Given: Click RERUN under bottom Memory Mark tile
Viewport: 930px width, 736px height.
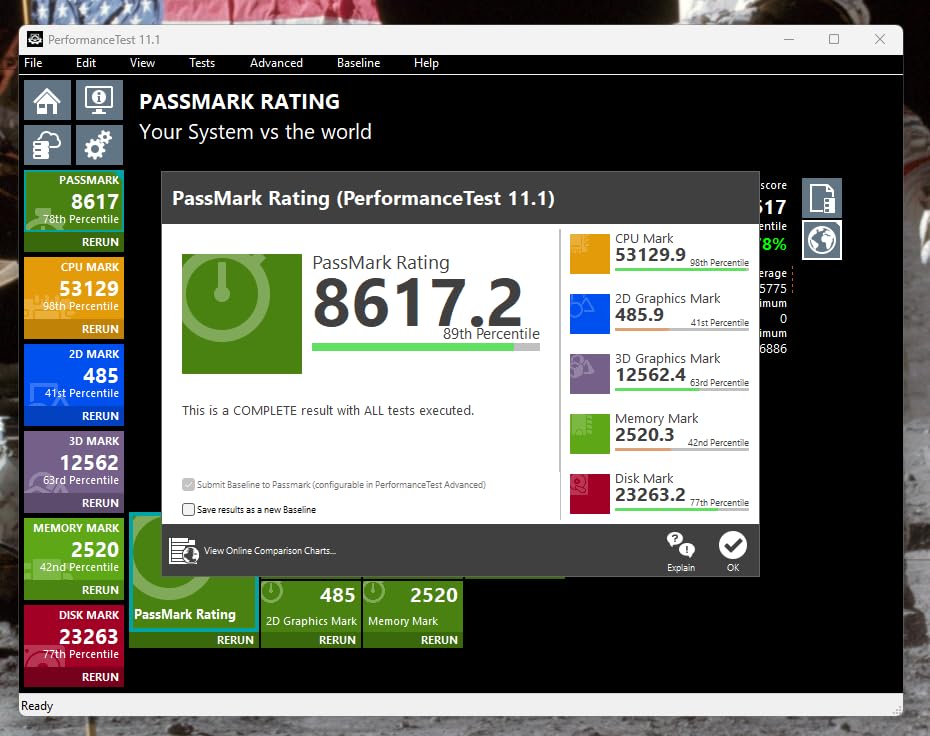Looking at the screenshot, I should point(439,641).
